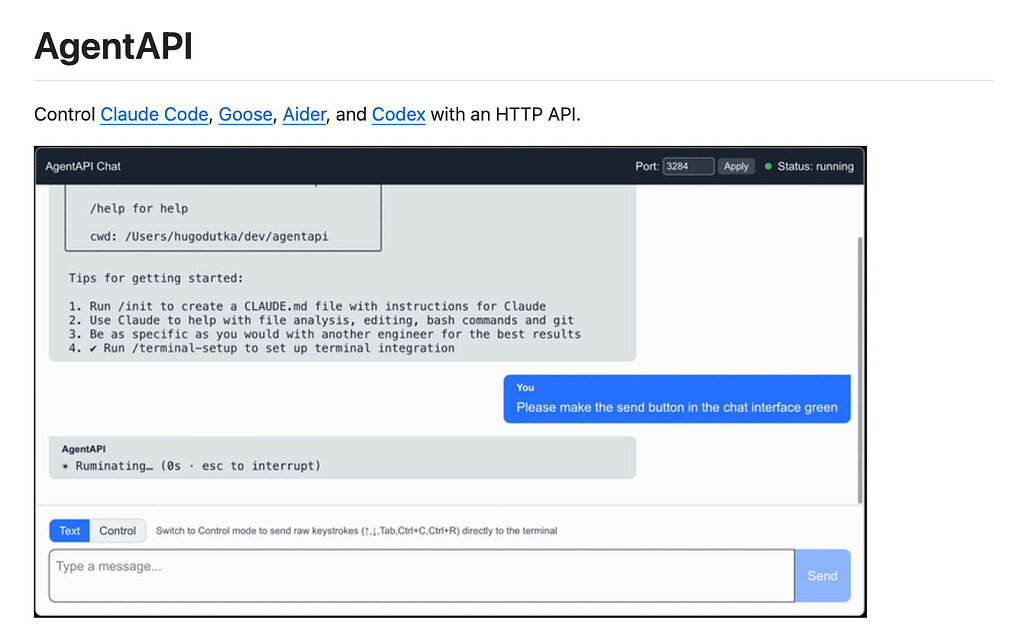Open the Aider link
1023x639 pixels.
point(304,114)
